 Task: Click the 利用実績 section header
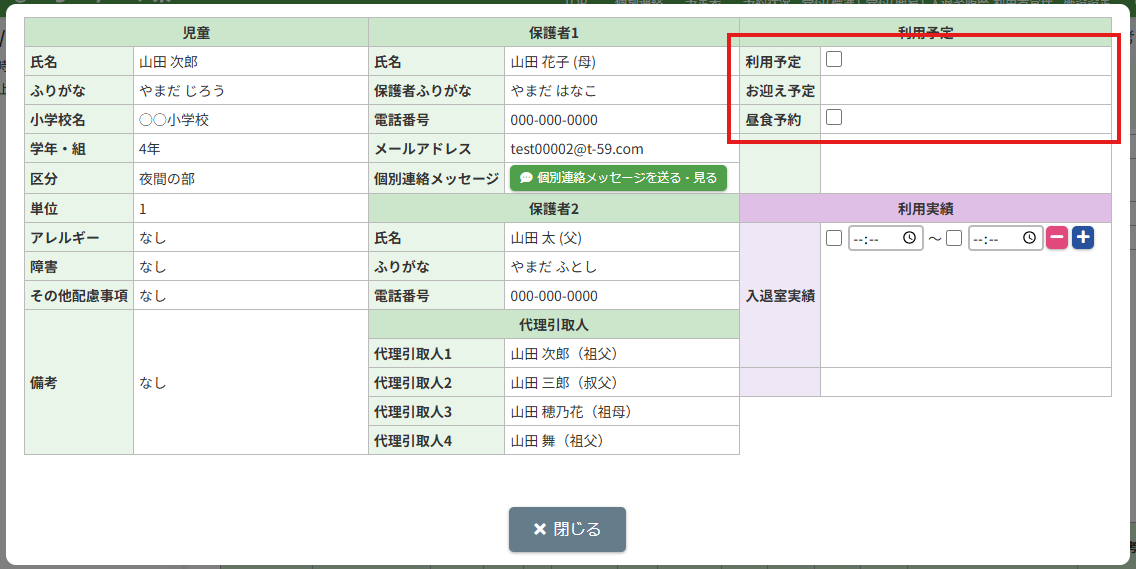pyautogui.click(x=925, y=208)
